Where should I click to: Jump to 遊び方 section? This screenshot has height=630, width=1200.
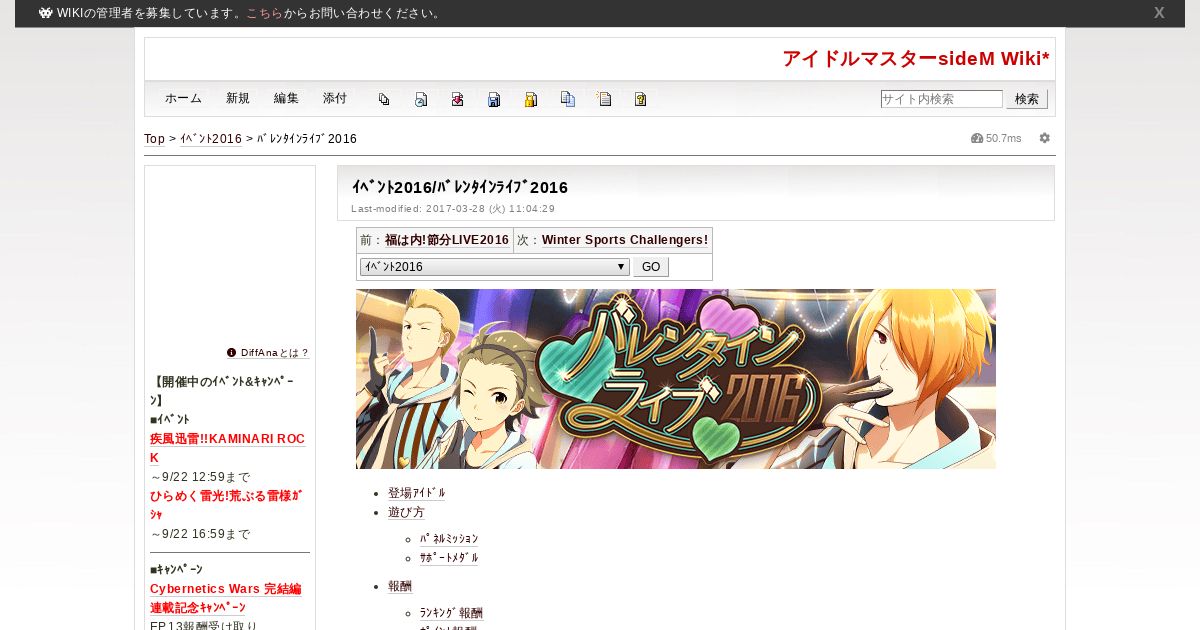406,512
